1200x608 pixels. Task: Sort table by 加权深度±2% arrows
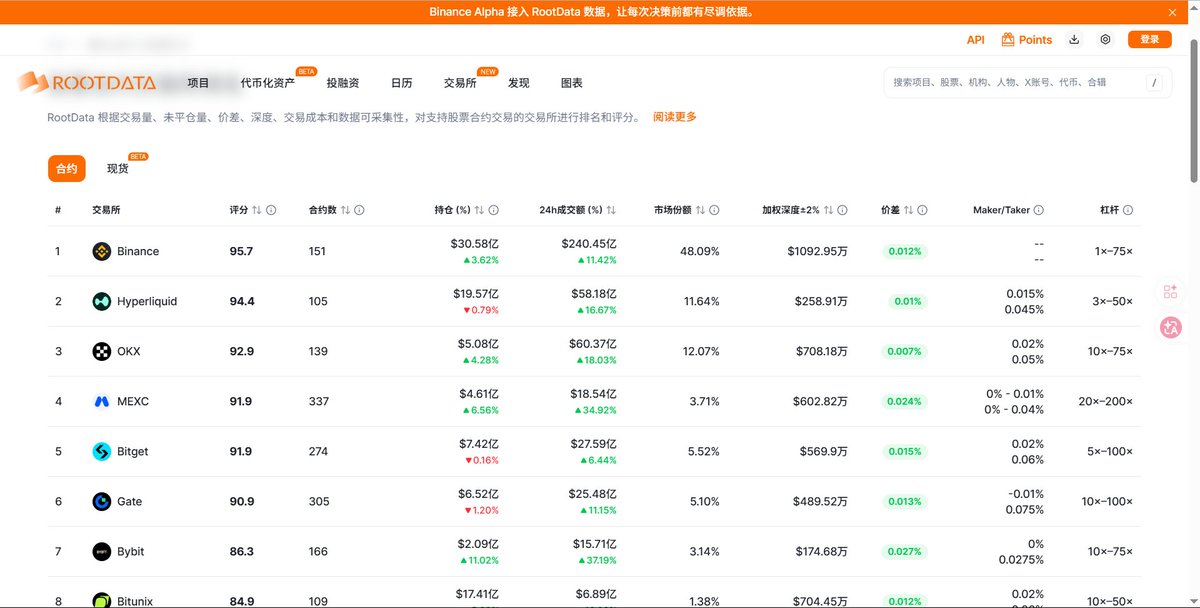[x=828, y=210]
